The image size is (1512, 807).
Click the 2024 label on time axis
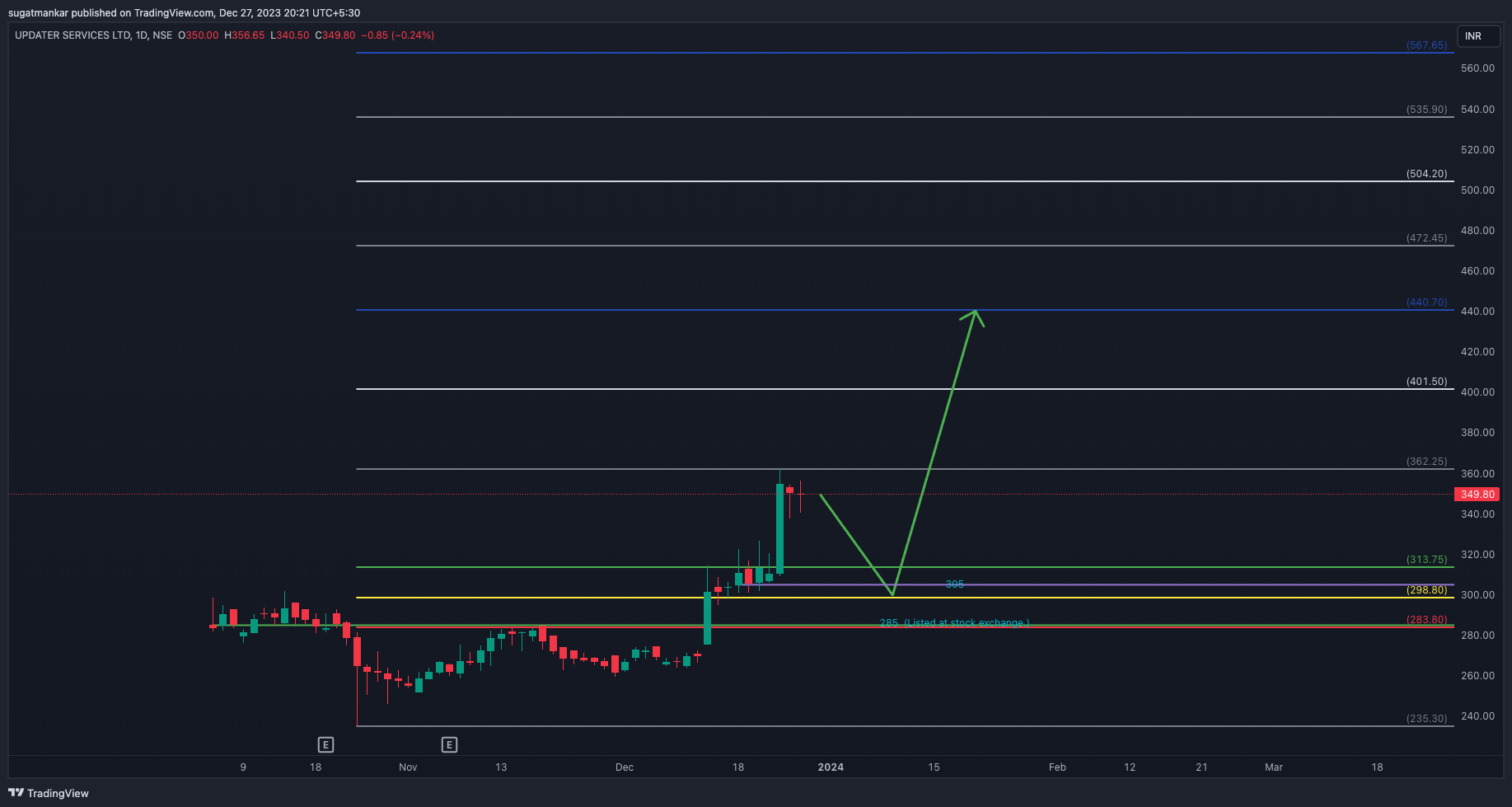[x=831, y=767]
